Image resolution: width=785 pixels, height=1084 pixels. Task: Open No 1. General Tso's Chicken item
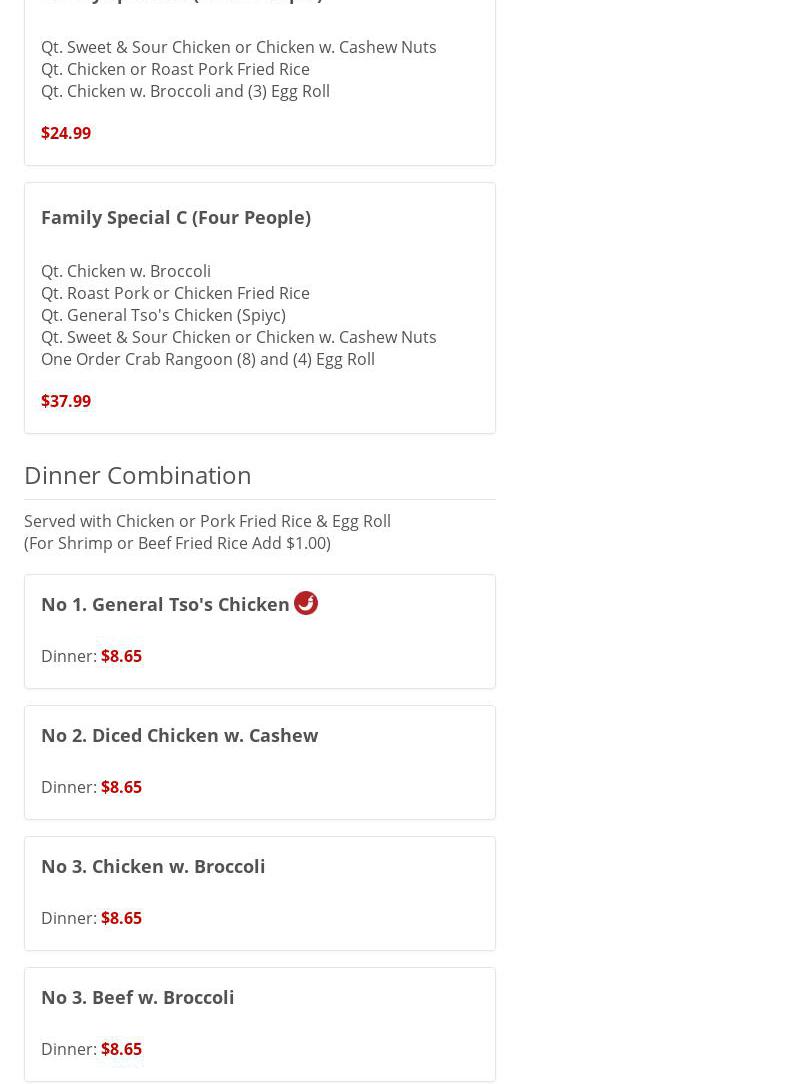point(165,604)
